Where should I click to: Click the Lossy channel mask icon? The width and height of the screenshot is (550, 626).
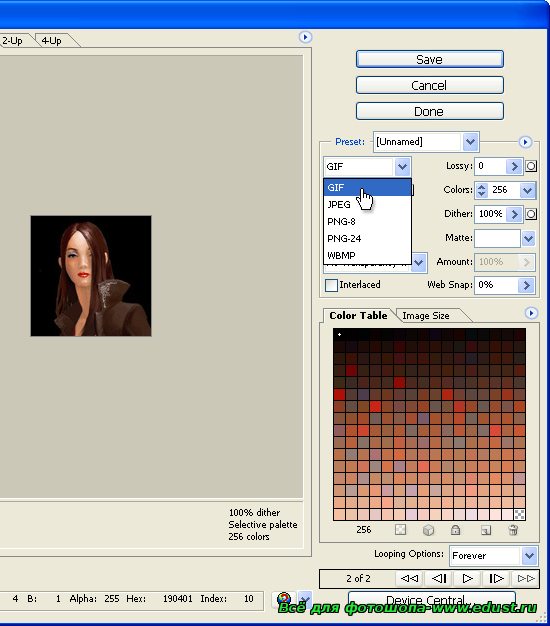click(x=531, y=166)
